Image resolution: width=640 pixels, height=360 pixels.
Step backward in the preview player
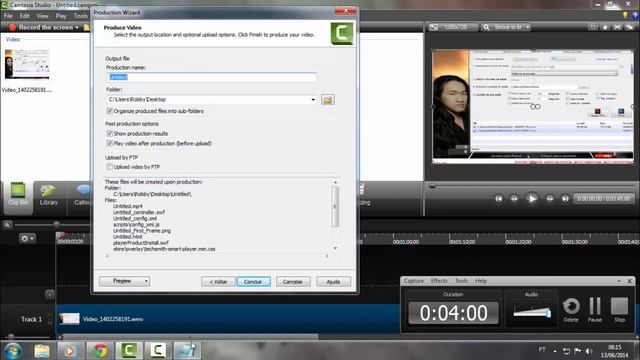pos(514,199)
